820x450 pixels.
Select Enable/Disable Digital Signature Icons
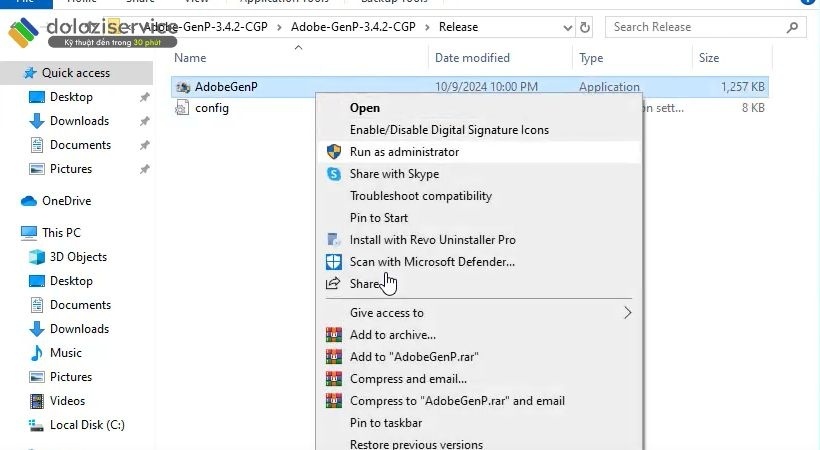pyautogui.click(x=449, y=130)
